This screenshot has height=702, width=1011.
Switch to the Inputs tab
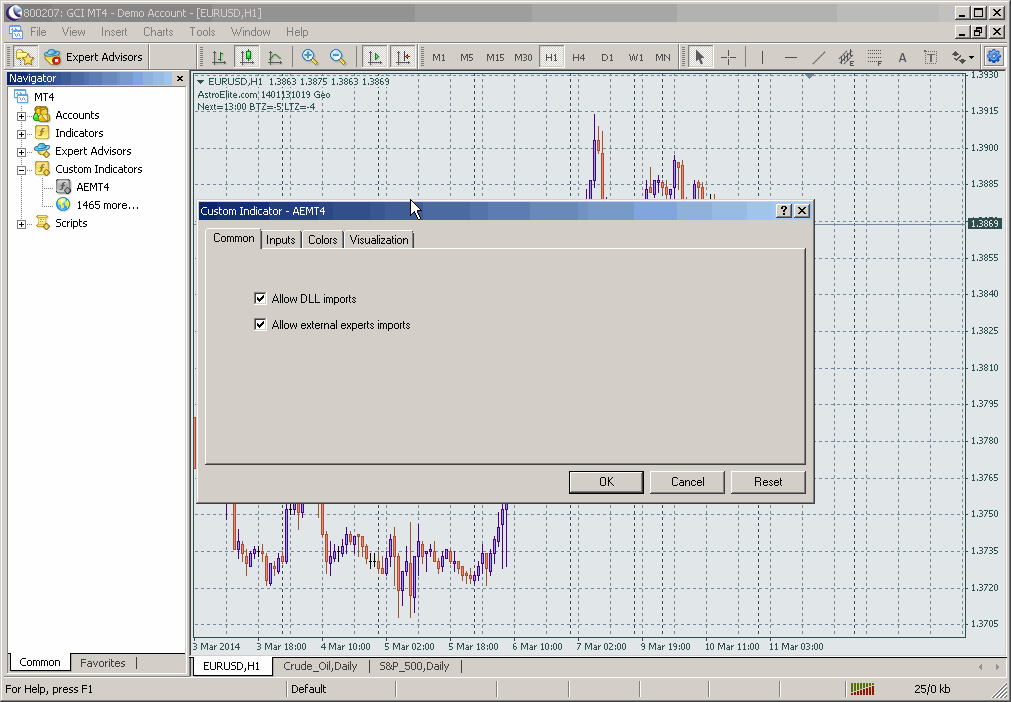pos(281,240)
